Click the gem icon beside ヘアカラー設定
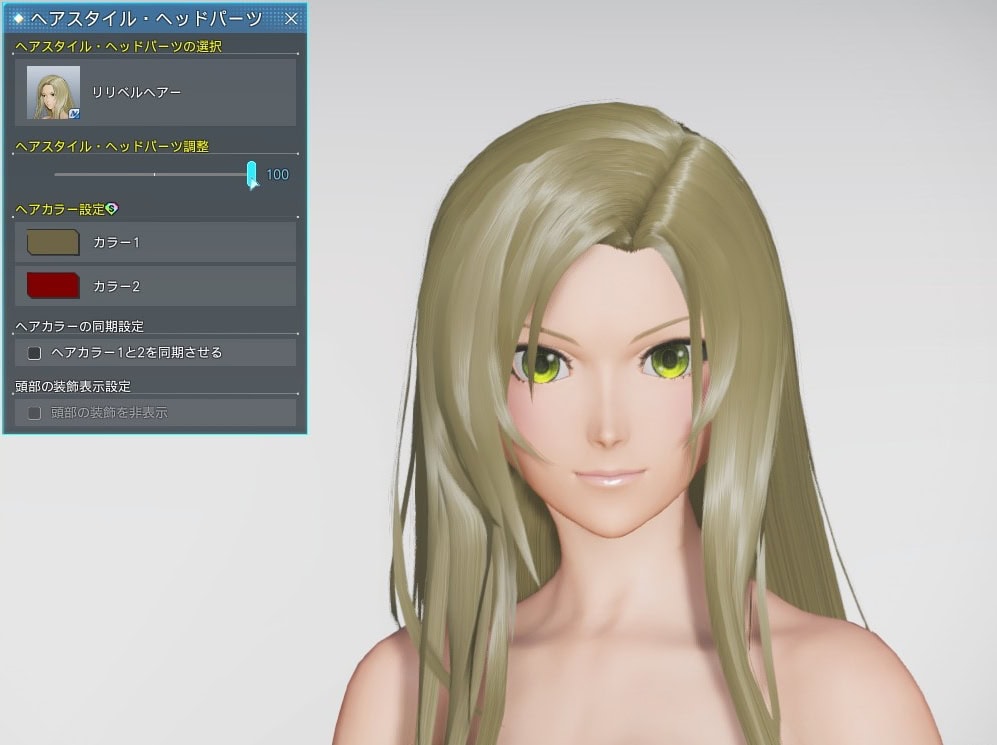The width and height of the screenshot is (997, 745). click(112, 208)
